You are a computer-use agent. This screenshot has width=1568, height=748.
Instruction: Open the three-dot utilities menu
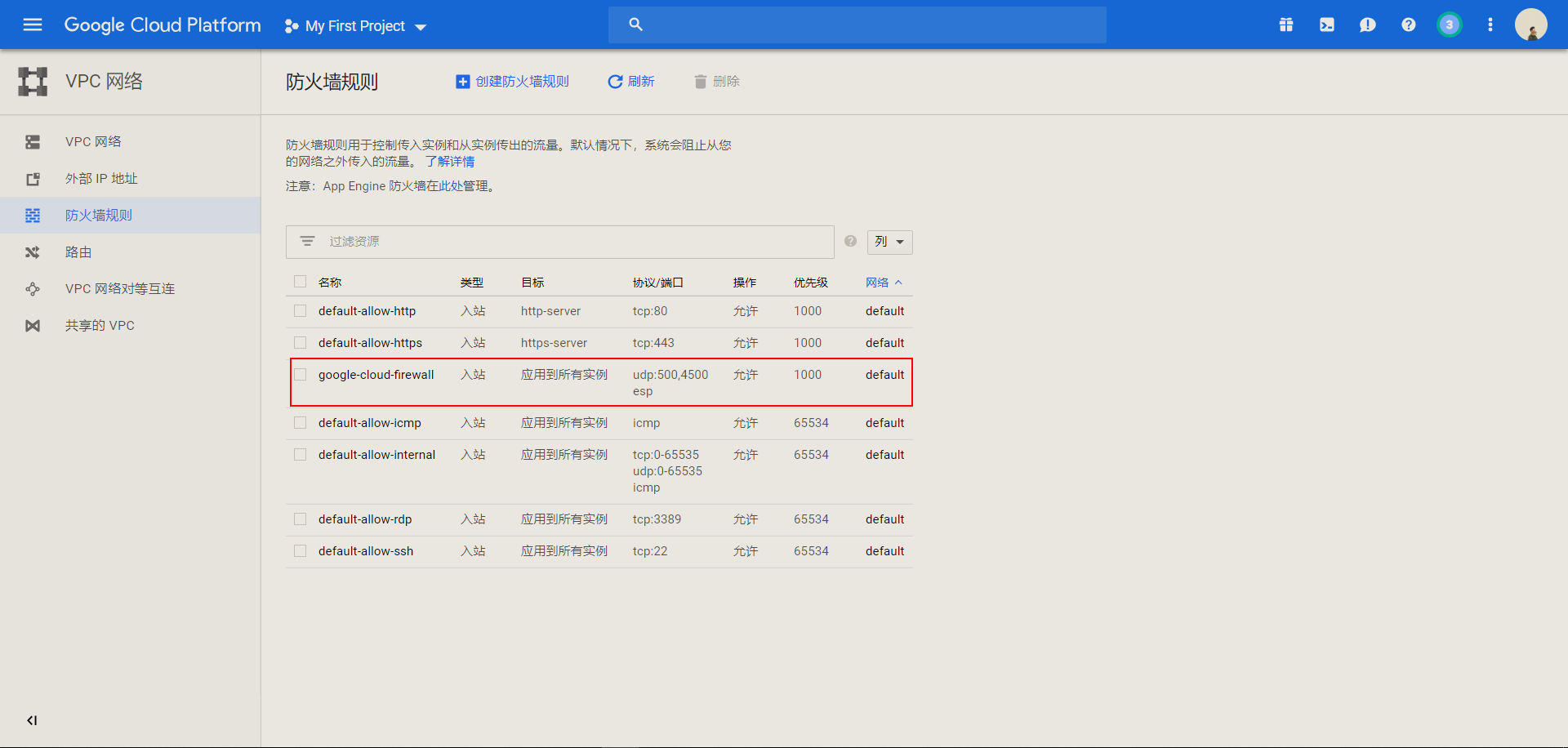(x=1490, y=24)
